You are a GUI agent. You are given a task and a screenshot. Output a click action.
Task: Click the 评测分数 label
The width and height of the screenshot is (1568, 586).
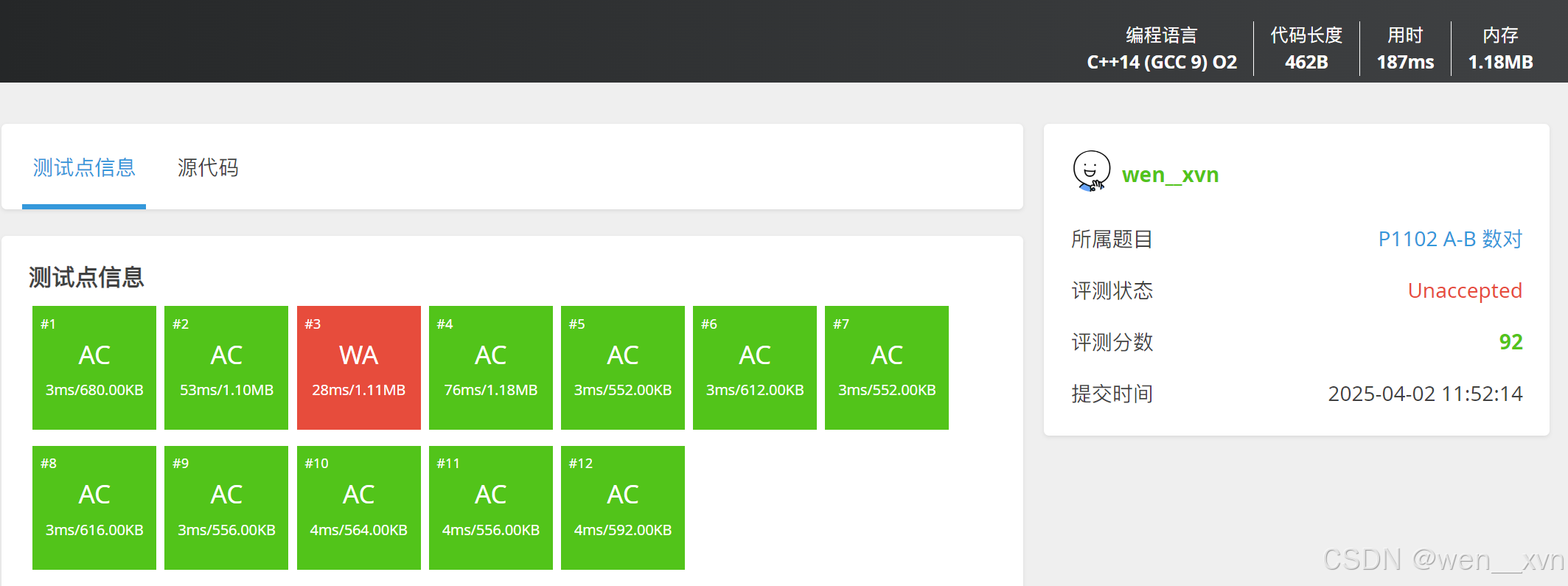click(1112, 342)
